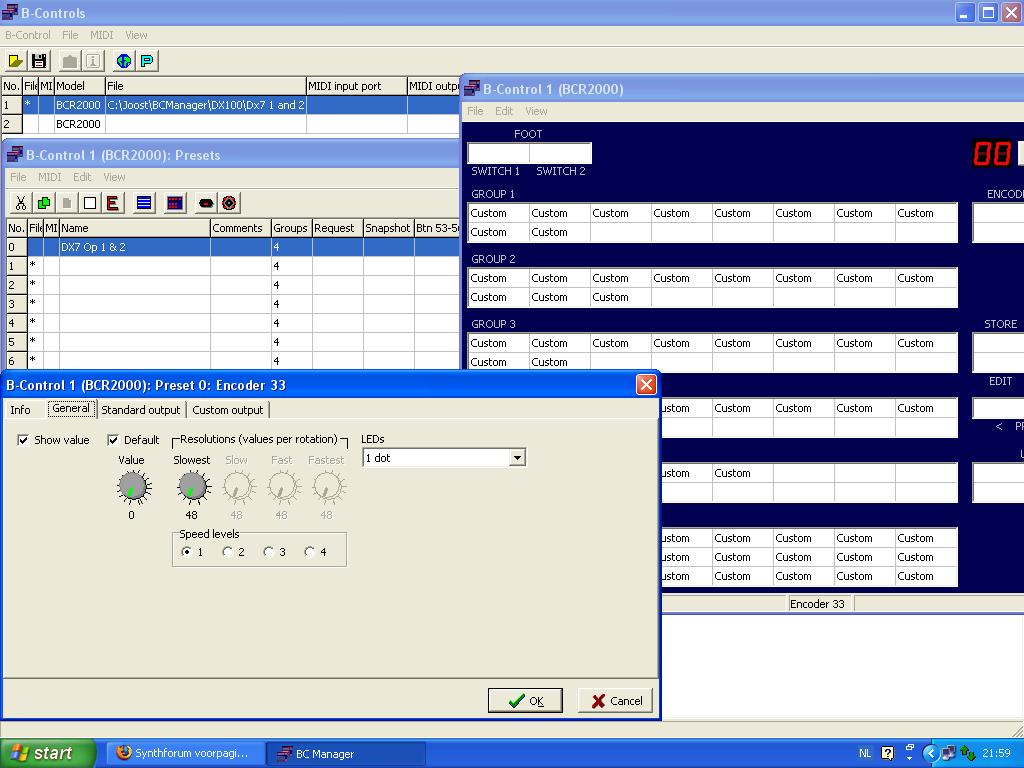Click the Foot Switch 2 field

click(x=560, y=153)
